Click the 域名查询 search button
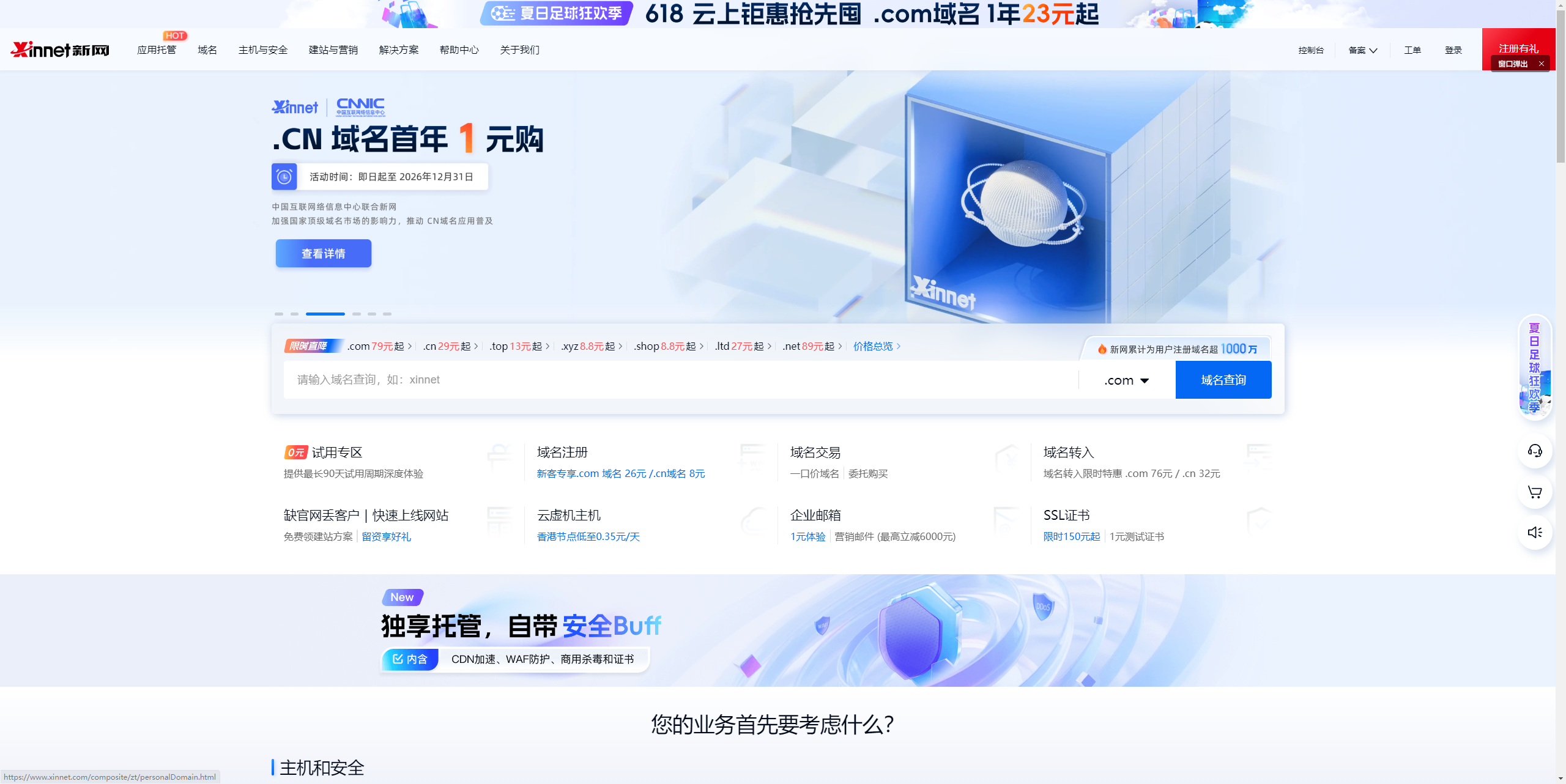Viewport: 1566px width, 784px height. 1223,380
